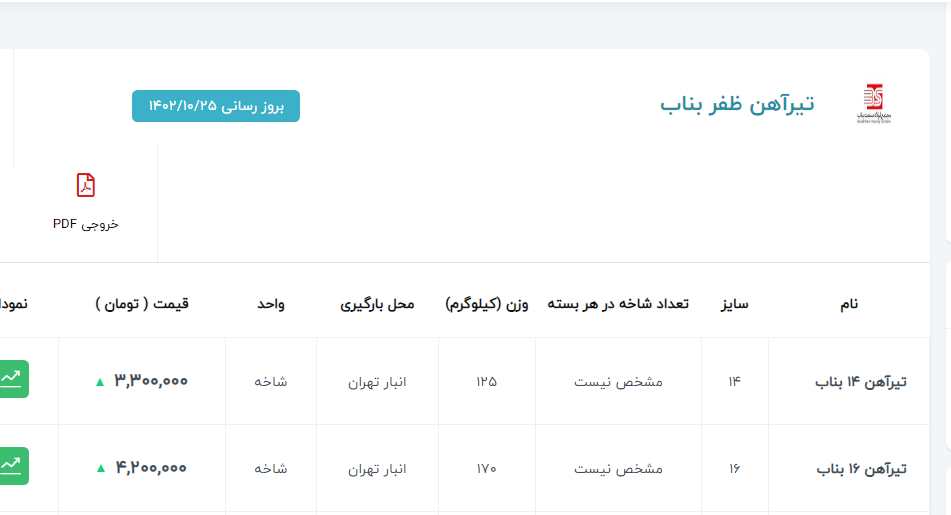The image size is (951, 515).
Task: Click the نام column header
Action: [848, 304]
